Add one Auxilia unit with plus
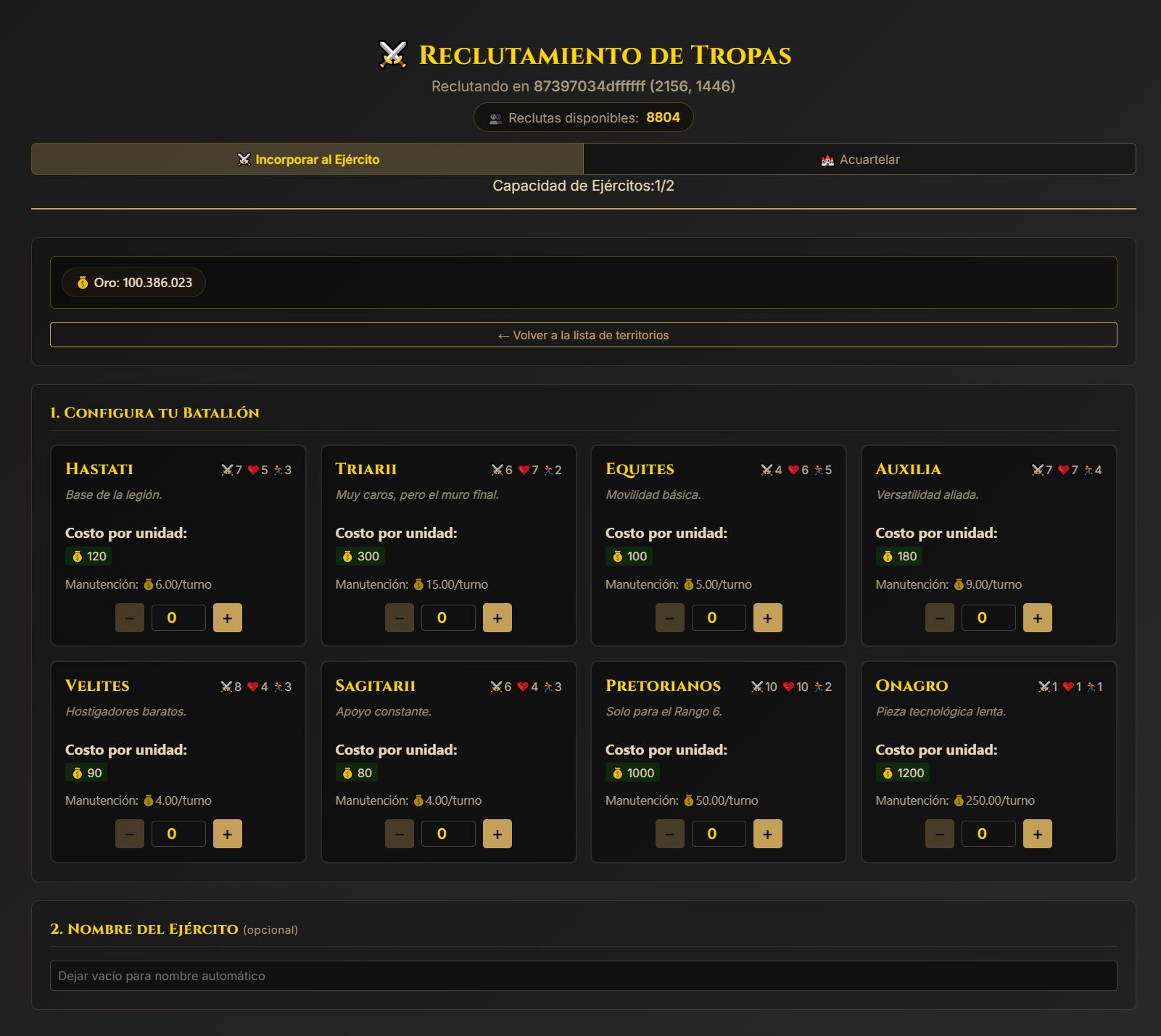 pyautogui.click(x=1038, y=618)
